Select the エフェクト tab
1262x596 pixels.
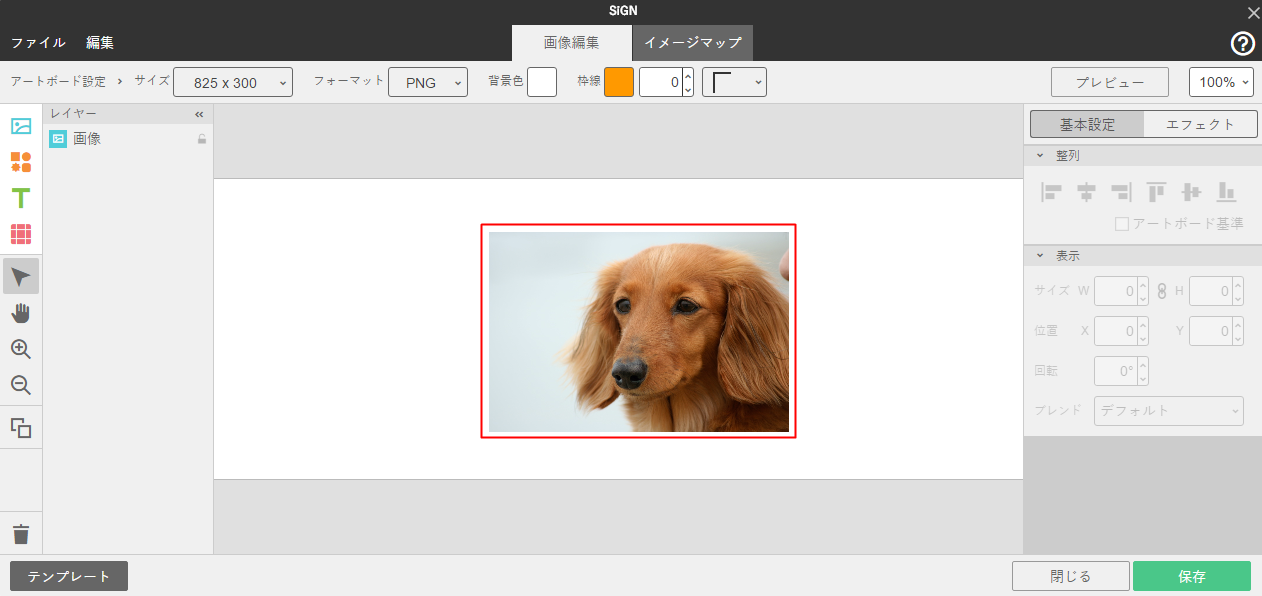click(1200, 124)
